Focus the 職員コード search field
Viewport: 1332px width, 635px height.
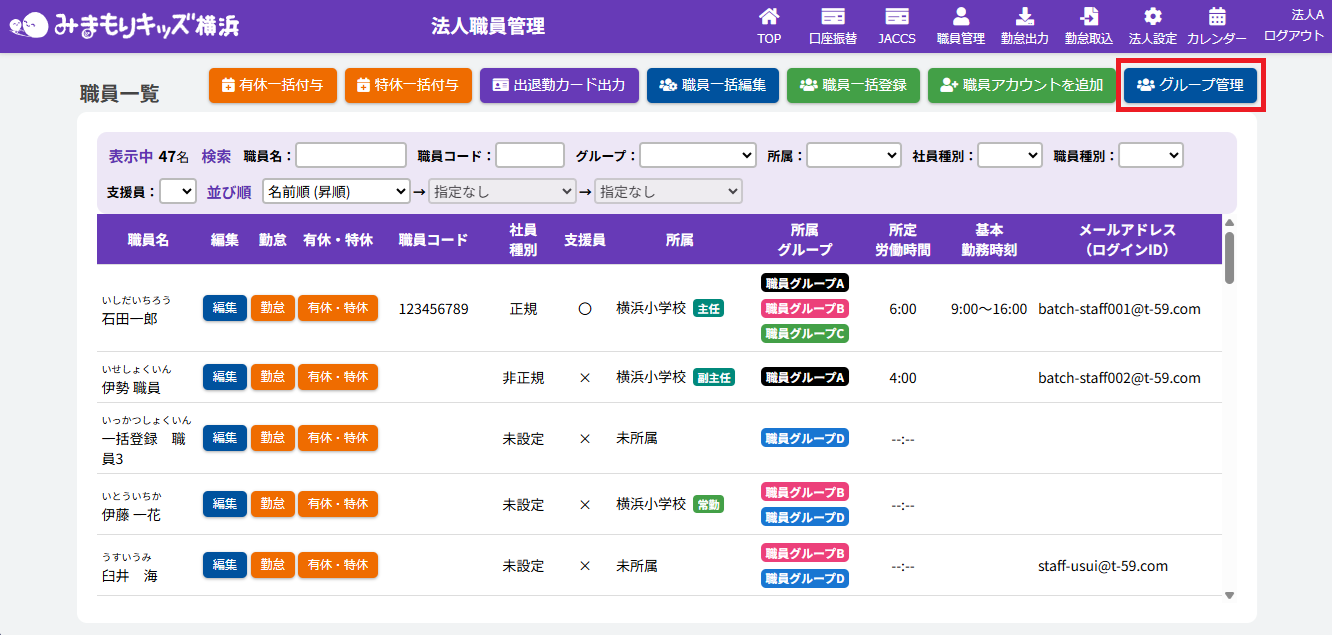coord(530,155)
